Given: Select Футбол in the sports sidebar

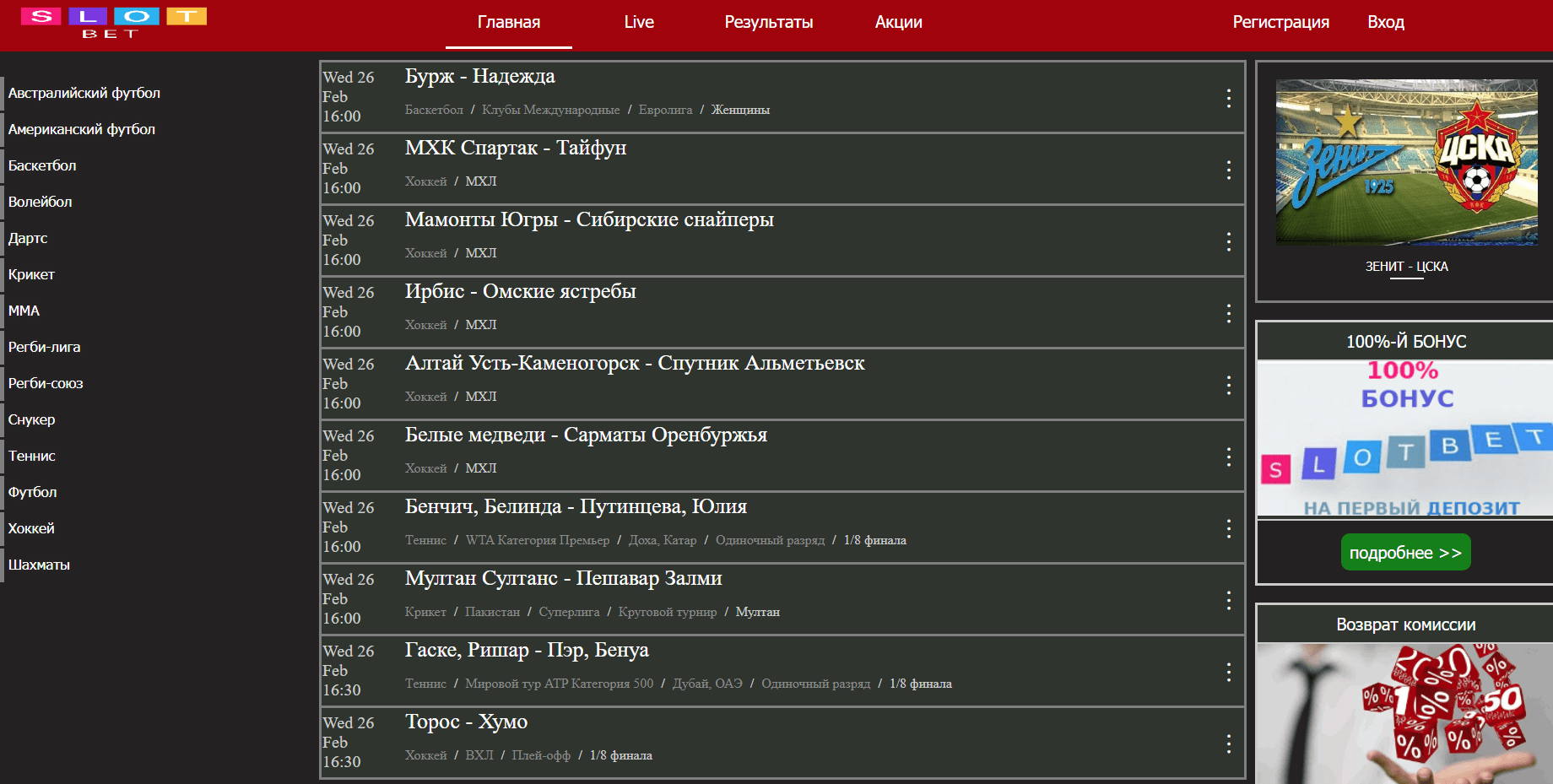Looking at the screenshot, I should point(33,492).
